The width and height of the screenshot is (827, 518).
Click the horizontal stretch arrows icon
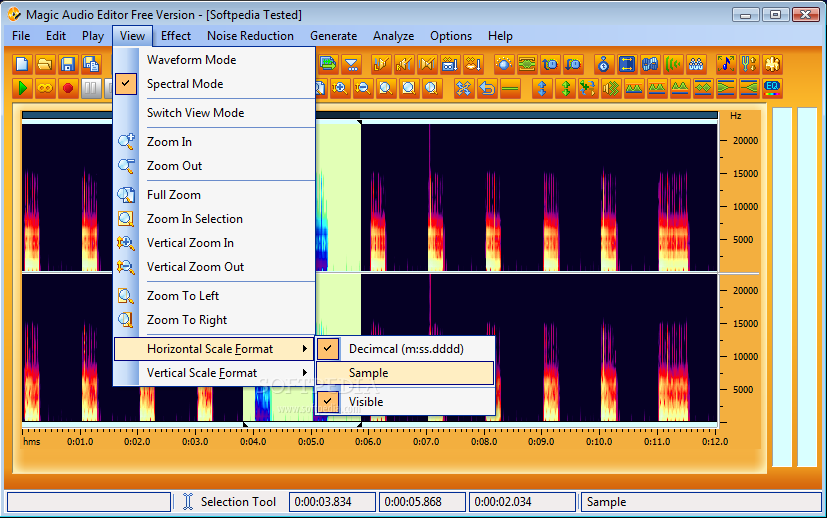627,64
